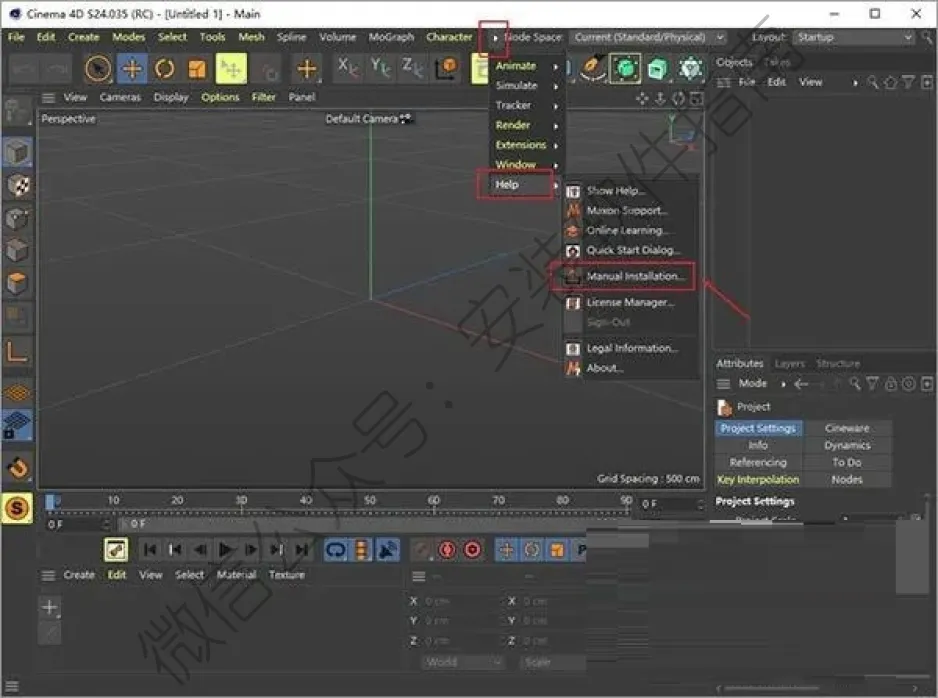Viewport: 938px width, 698px height.
Task: Click the yellow S icon
Action: (17, 508)
